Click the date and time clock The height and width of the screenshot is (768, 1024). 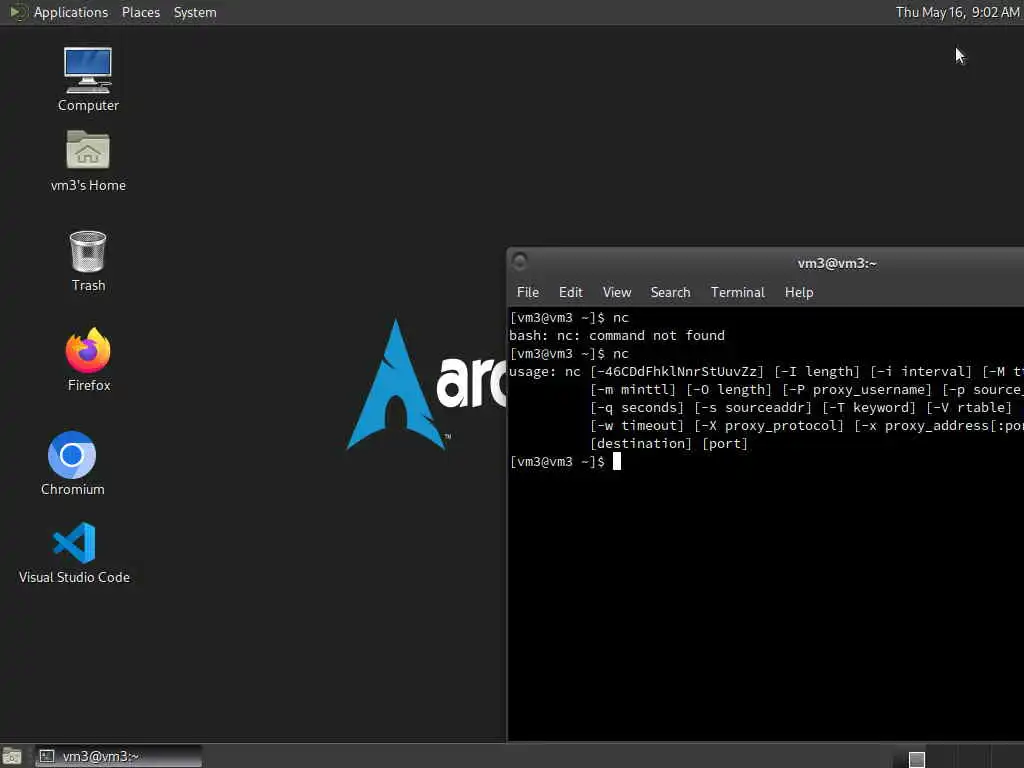click(957, 12)
